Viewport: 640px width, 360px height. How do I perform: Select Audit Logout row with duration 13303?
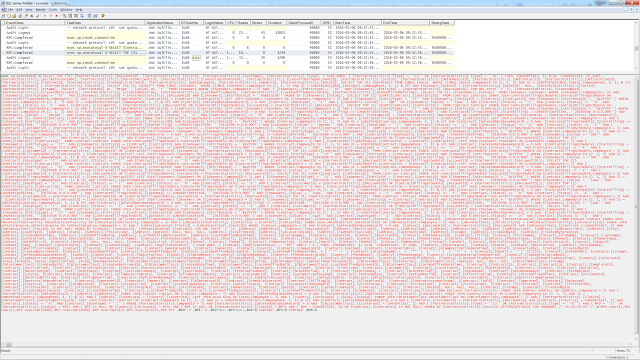click(x=229, y=33)
